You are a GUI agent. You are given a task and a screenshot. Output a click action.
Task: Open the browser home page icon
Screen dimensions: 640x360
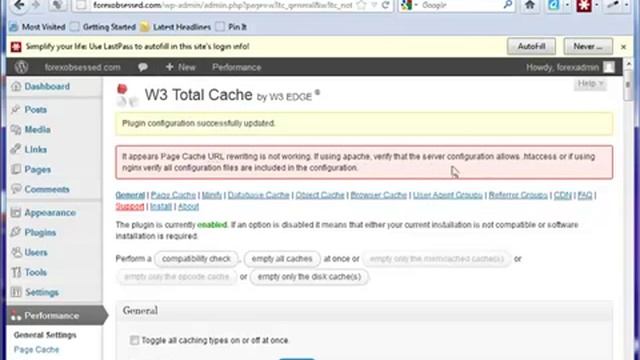click(x=530, y=5)
